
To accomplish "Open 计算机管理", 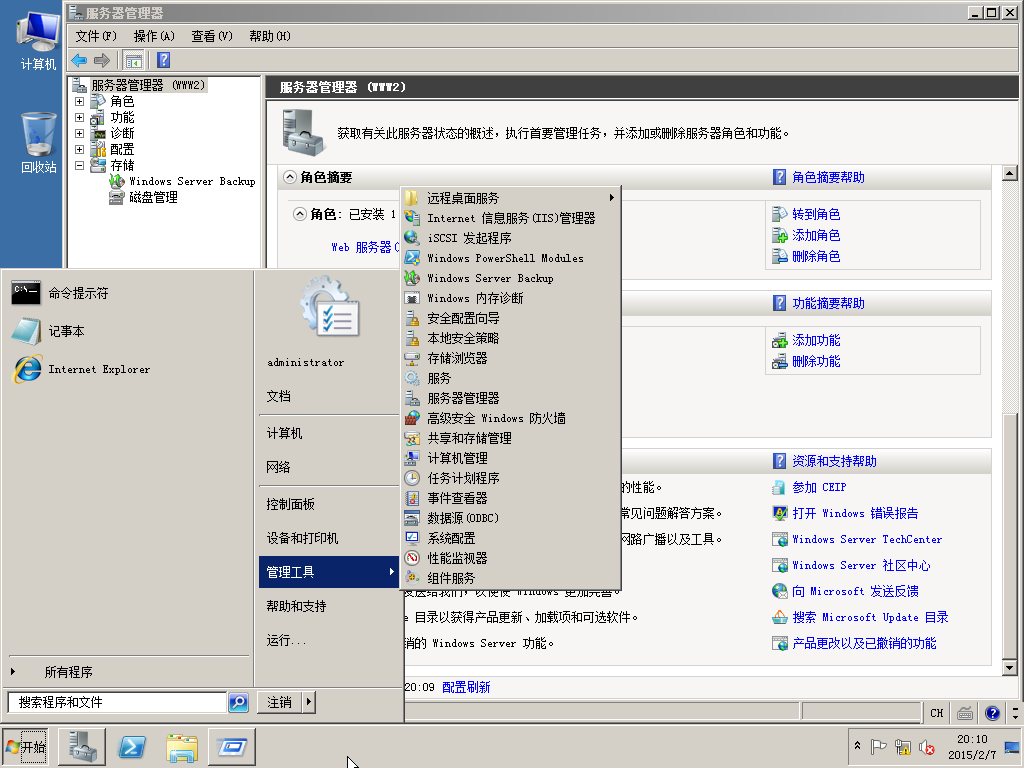I will pos(510,458).
